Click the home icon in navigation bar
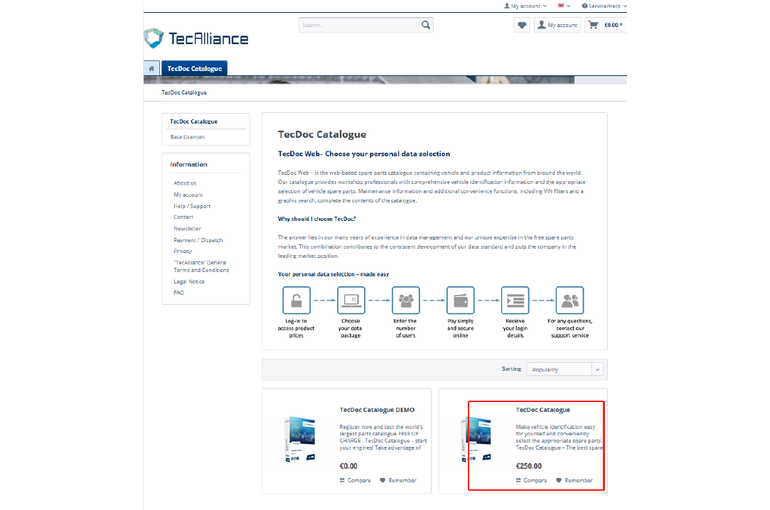Screen dimensions: 770x510 [152, 69]
